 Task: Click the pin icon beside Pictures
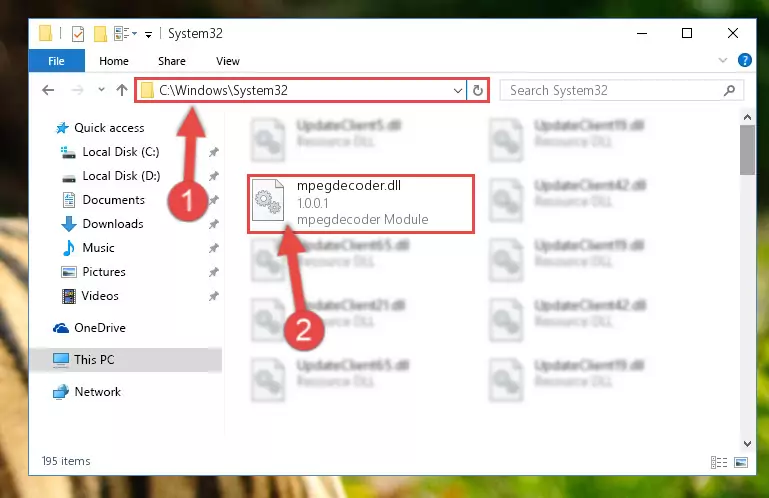coord(213,272)
